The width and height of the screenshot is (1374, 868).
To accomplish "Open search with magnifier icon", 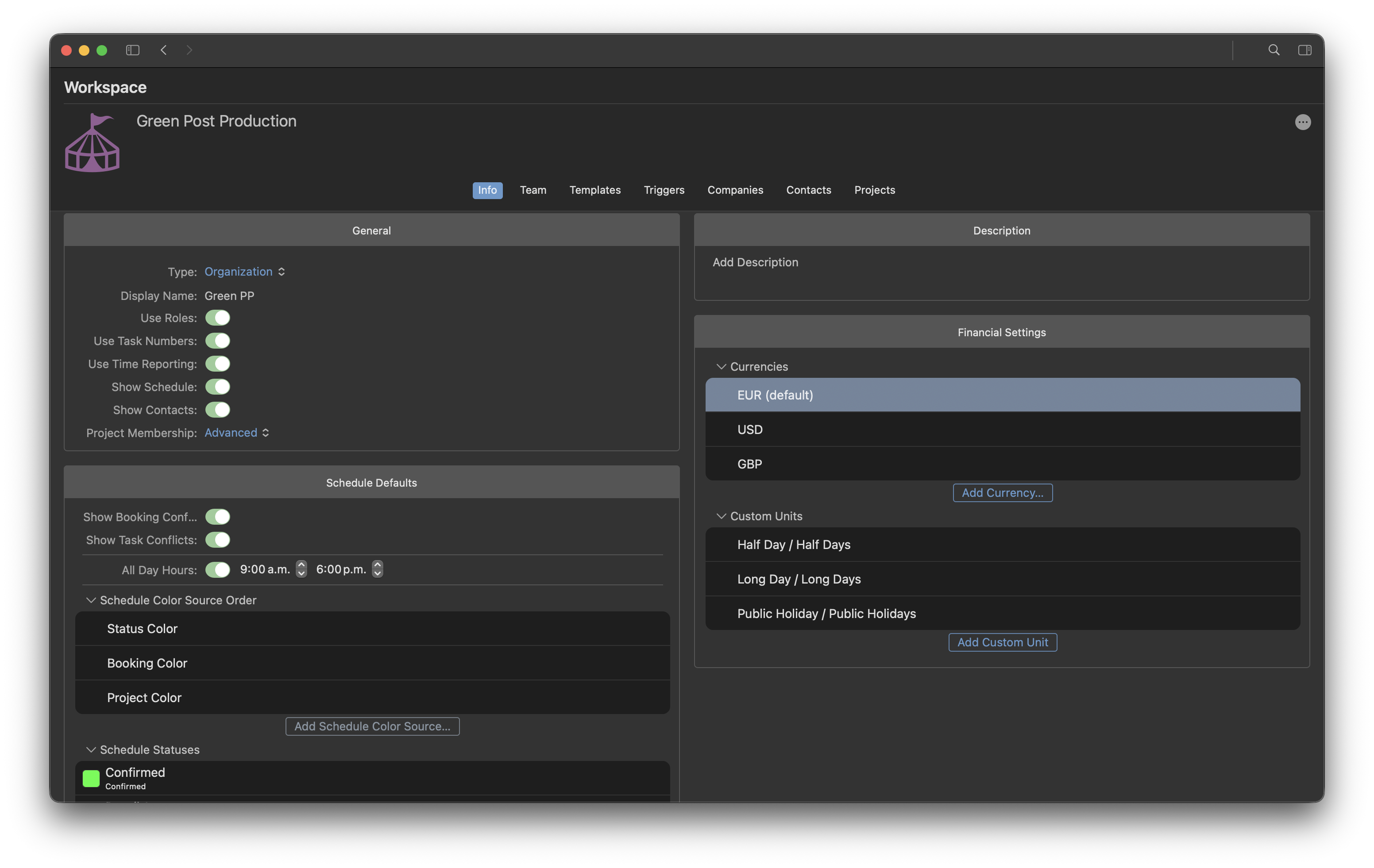I will pos(1274,50).
